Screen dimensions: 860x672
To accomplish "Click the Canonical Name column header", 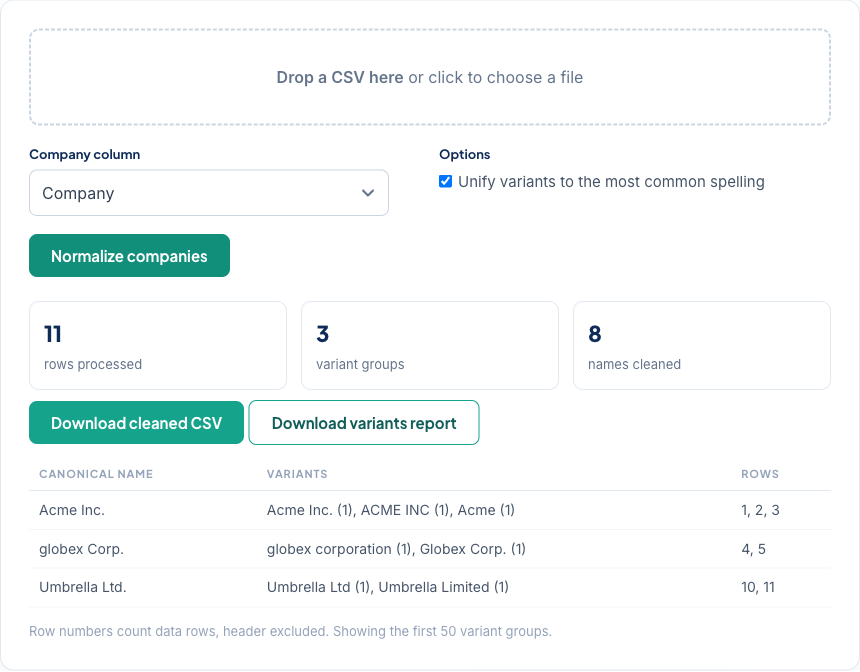I will (96, 474).
